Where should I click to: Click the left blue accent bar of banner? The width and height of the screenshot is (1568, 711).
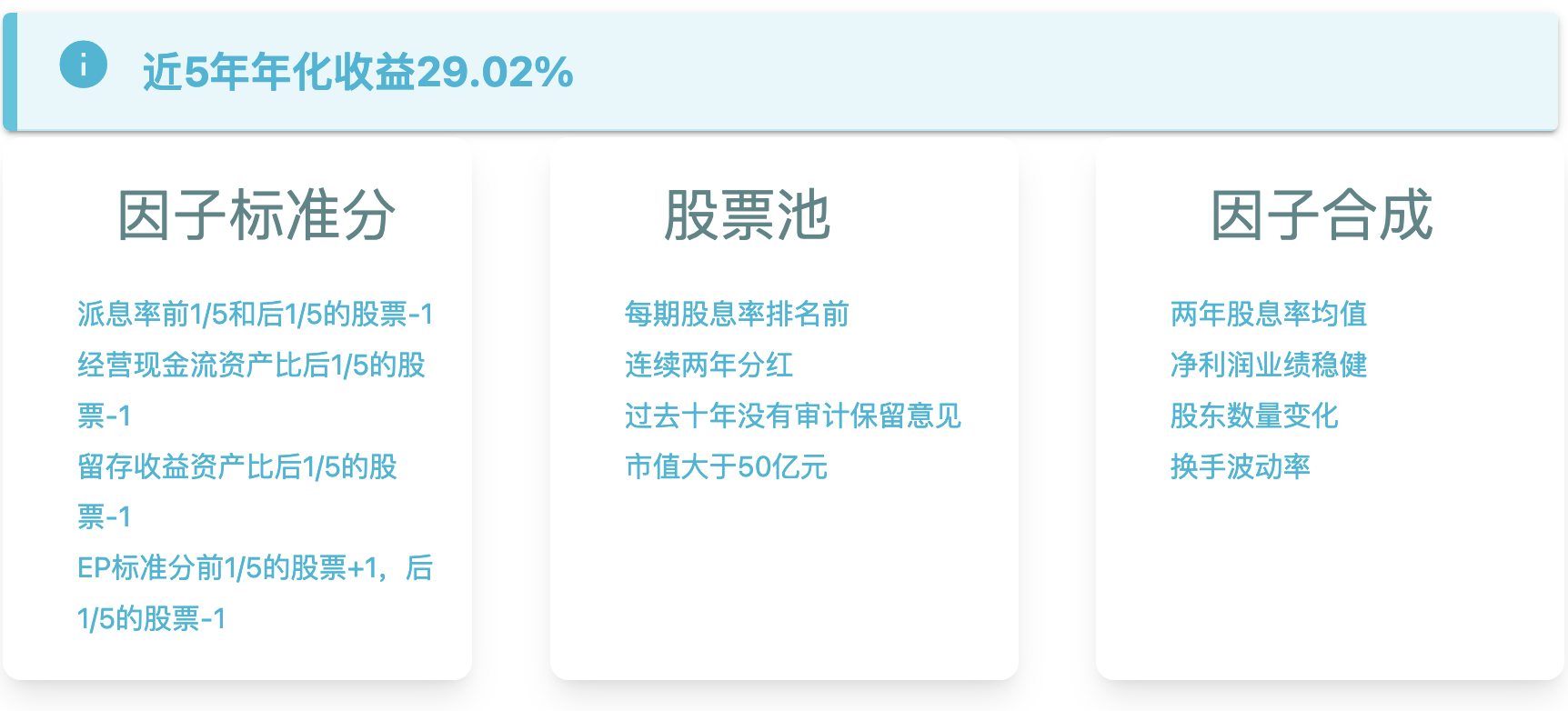[10, 72]
